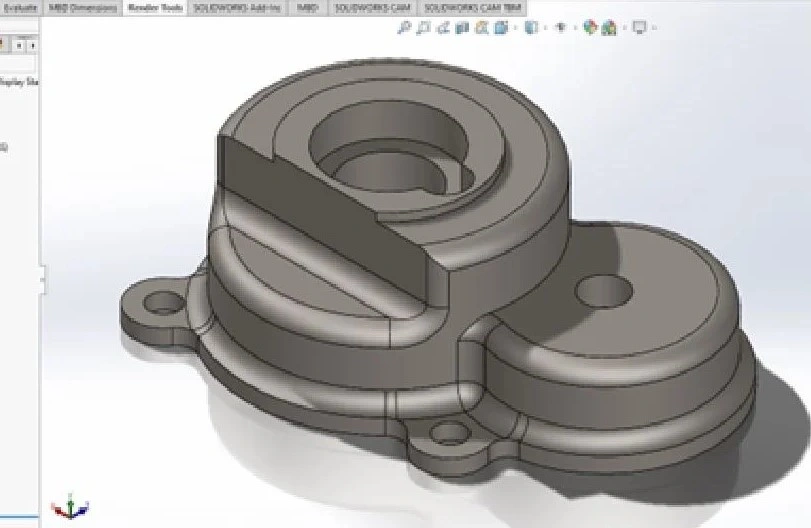Expand the Hide/Show Items dropdown arrow
Screen dimensions: 811x528
point(575,28)
